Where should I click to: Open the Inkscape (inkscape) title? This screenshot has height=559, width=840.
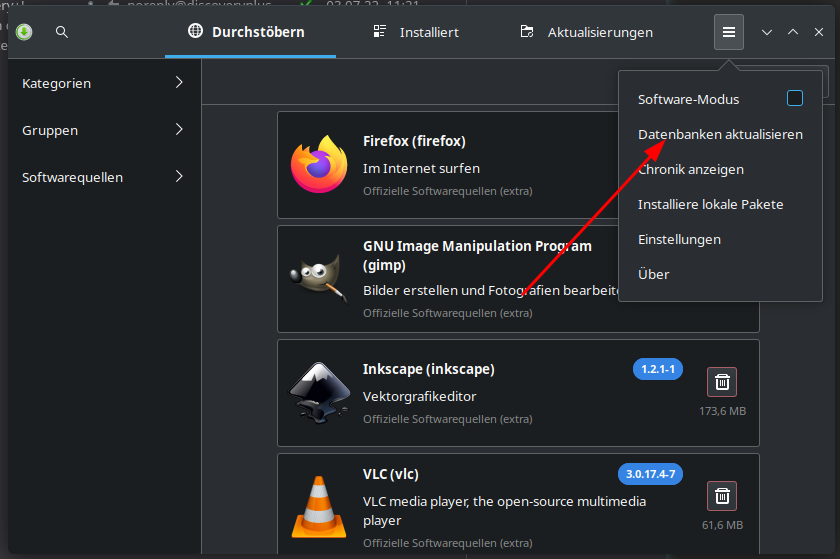[x=429, y=369]
